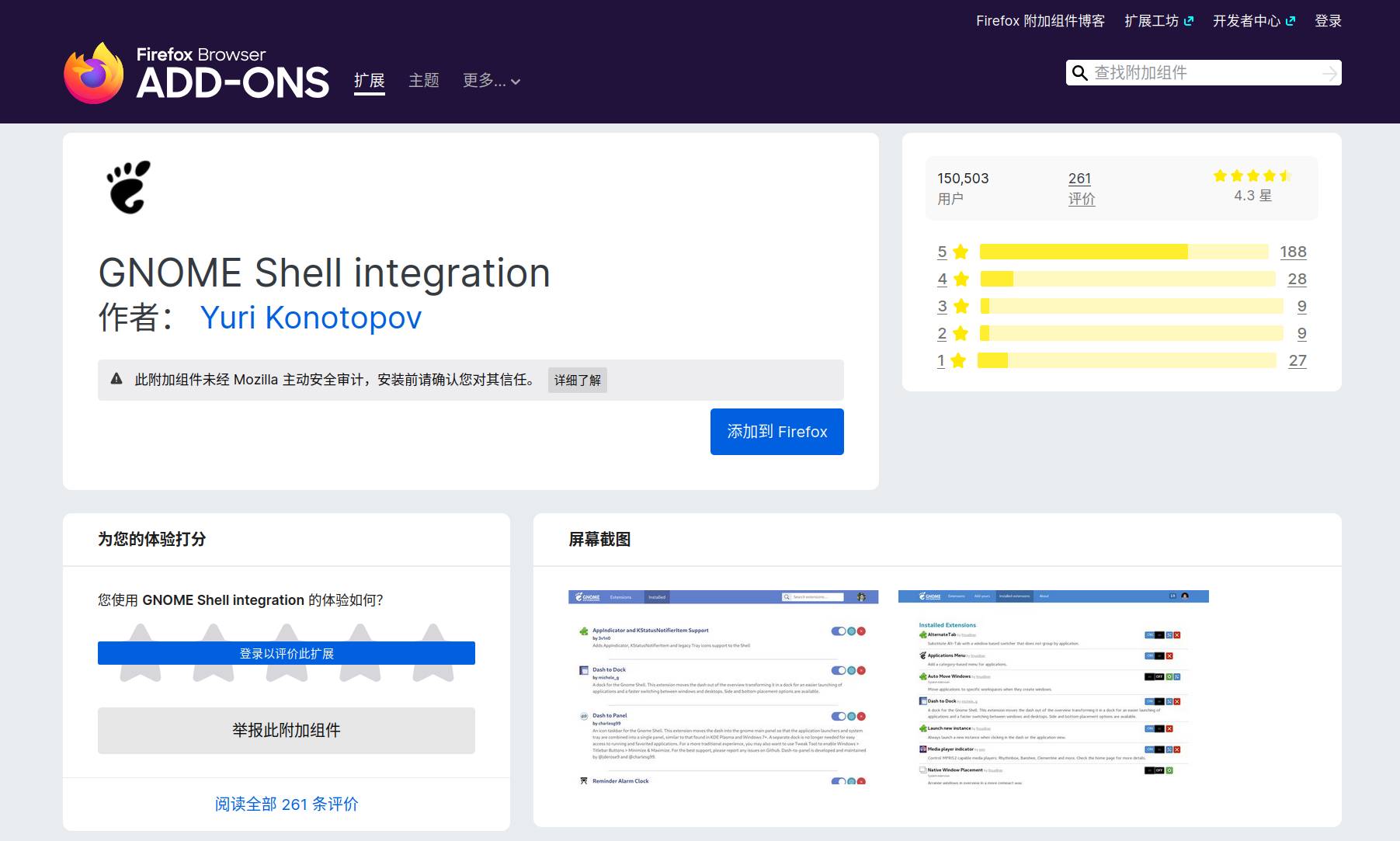
Task: Click the GNOME footprint extension icon
Action: coord(129,187)
